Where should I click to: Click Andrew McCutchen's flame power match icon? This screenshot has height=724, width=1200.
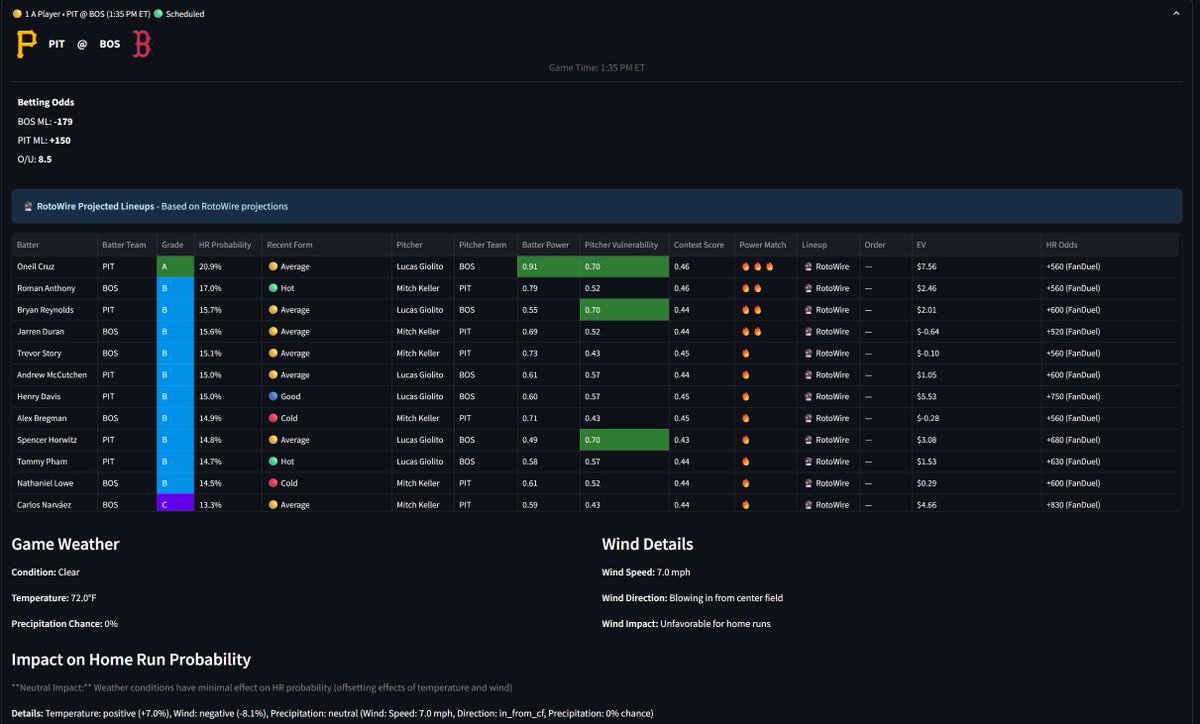pyautogui.click(x=745, y=375)
